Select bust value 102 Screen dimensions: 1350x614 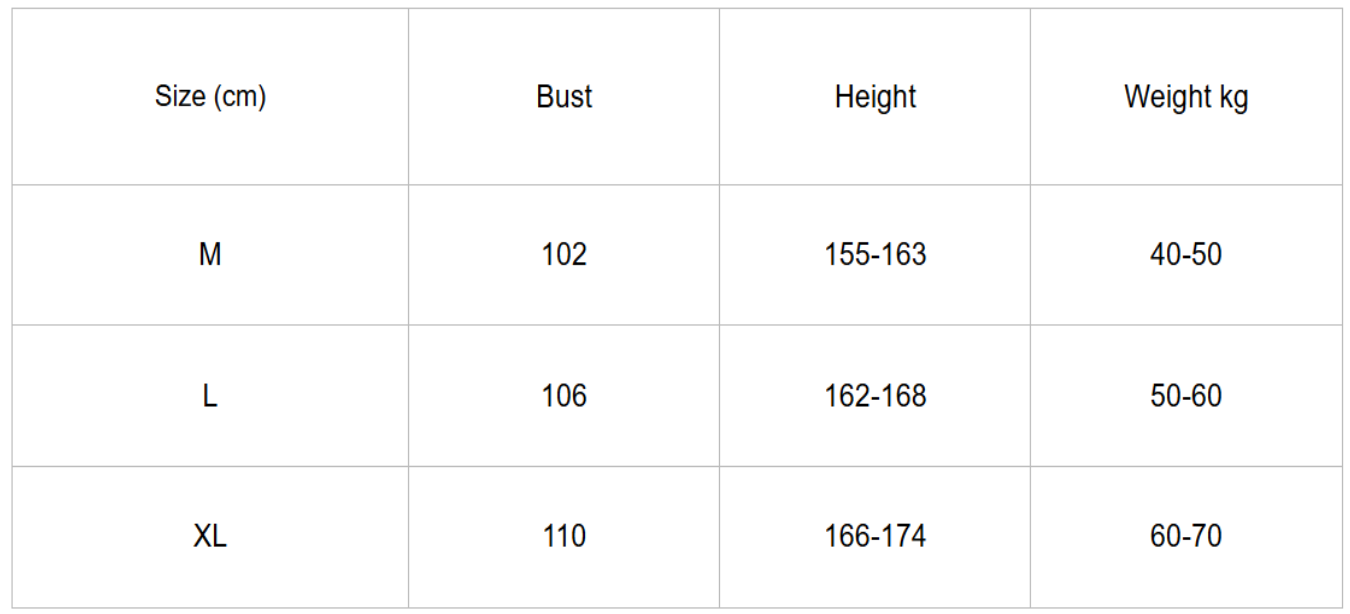(564, 255)
